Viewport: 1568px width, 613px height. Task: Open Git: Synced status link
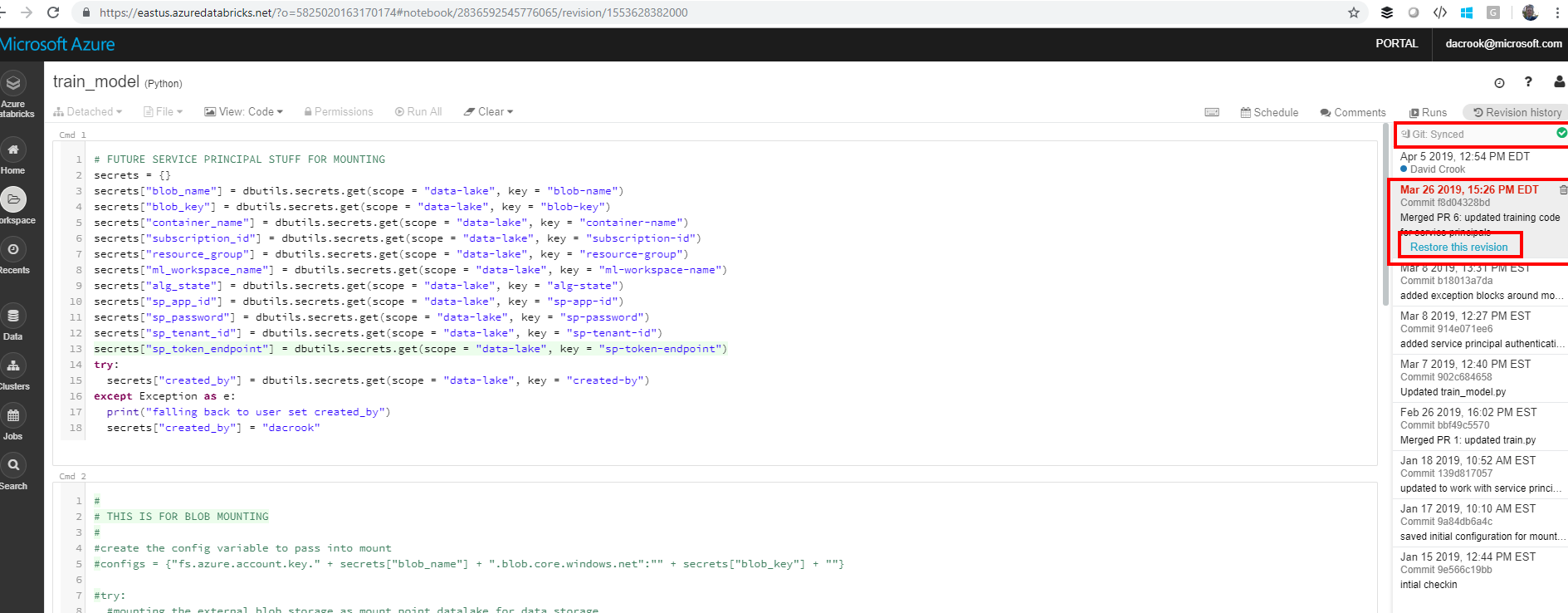pos(1433,134)
